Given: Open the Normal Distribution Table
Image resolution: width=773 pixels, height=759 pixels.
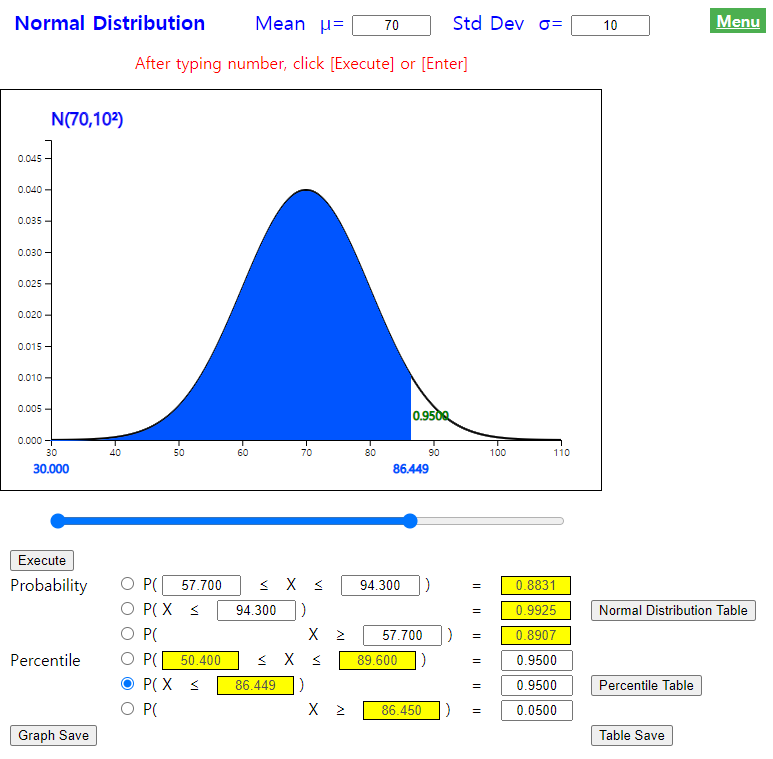Looking at the screenshot, I should [673, 610].
